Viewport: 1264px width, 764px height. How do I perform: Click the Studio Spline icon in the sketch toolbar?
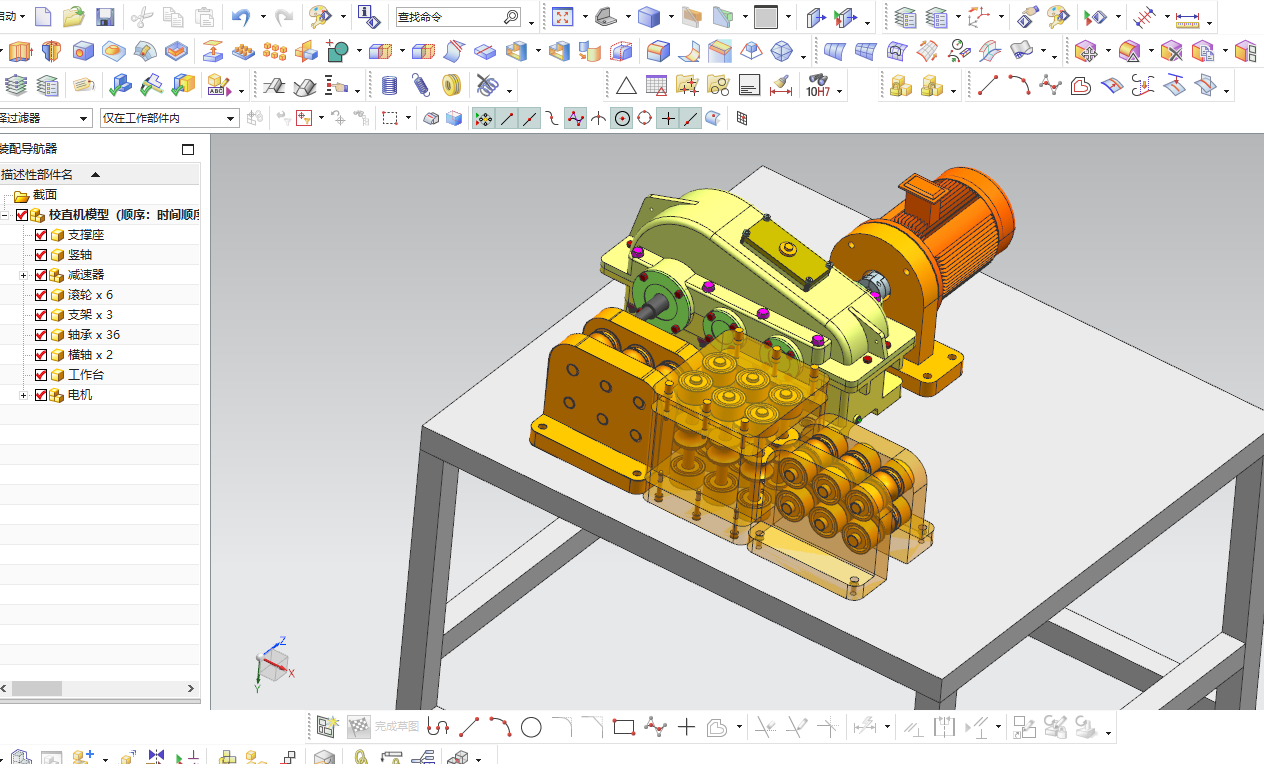click(x=655, y=727)
